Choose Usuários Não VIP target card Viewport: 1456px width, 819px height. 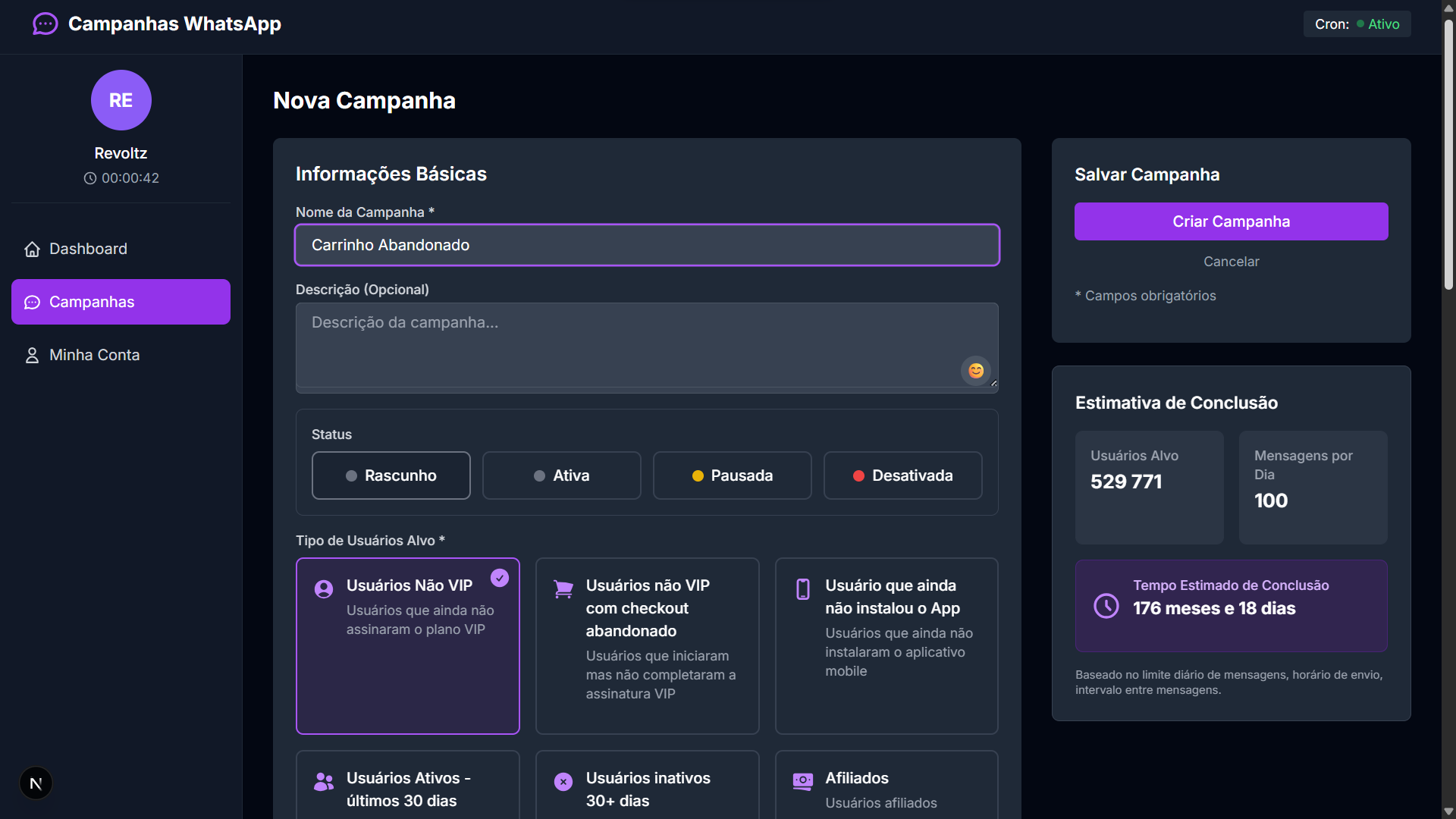click(x=408, y=646)
